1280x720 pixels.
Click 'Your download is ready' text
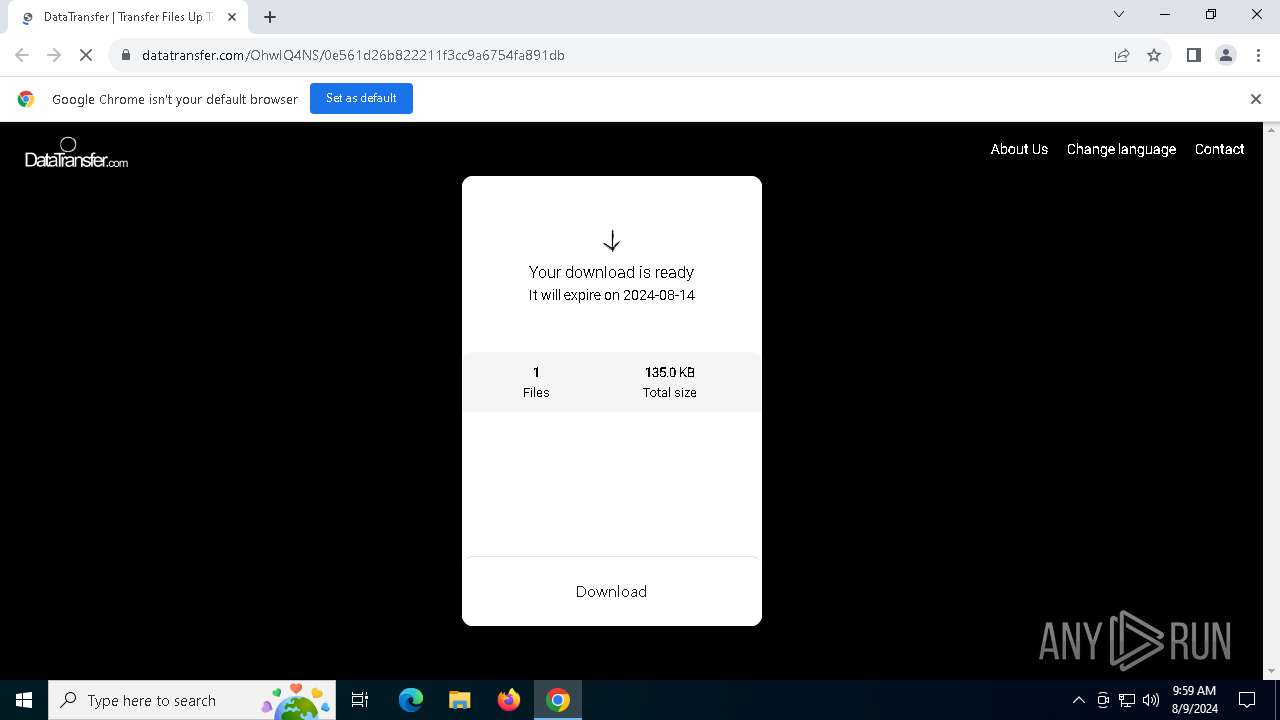[x=611, y=272]
